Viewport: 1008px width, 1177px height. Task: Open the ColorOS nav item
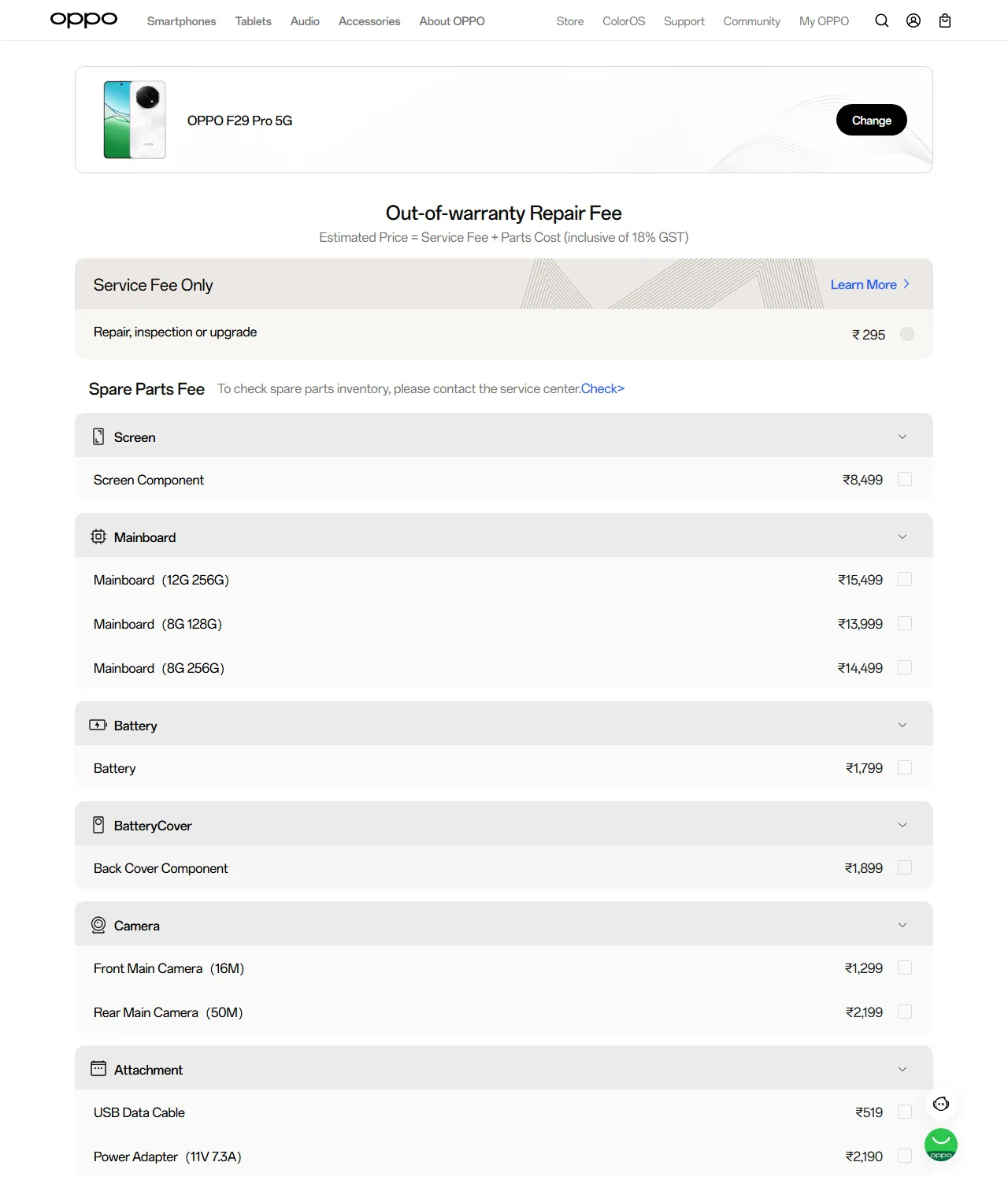point(624,21)
